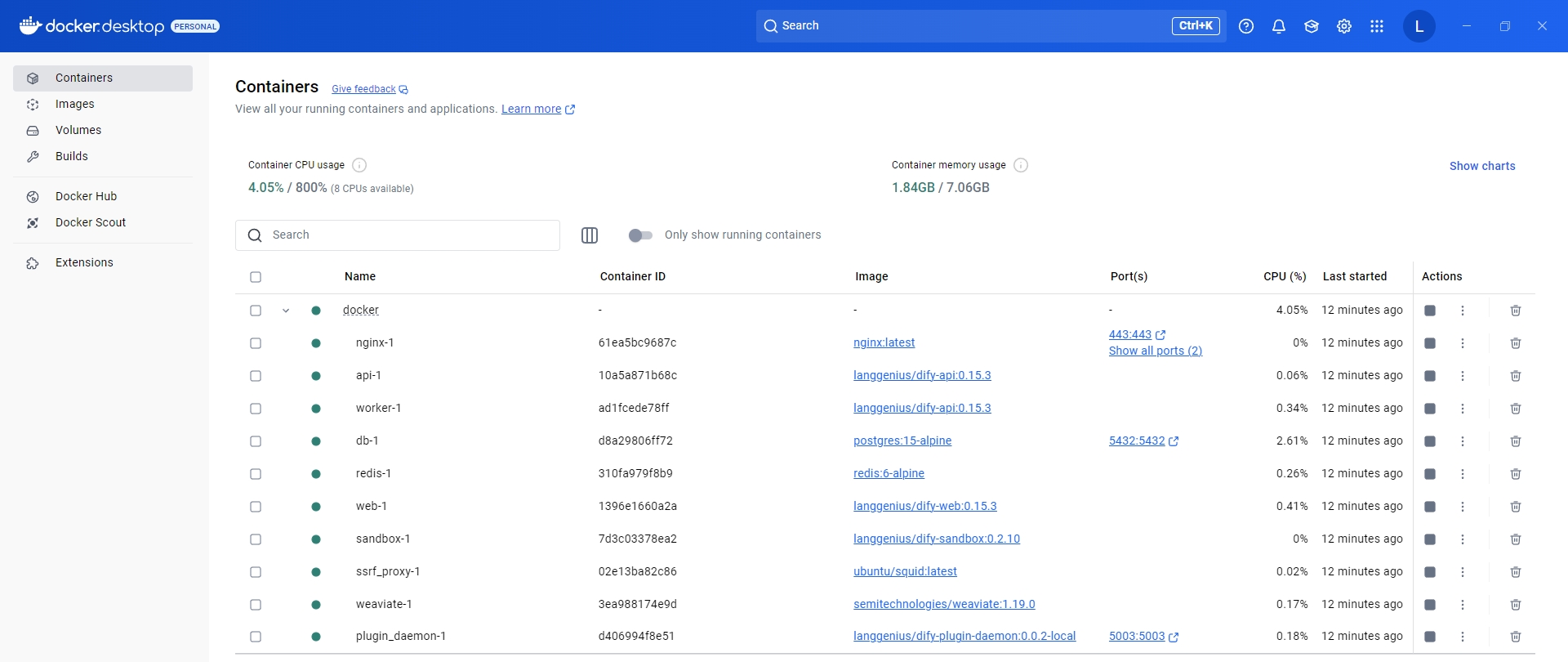Image resolution: width=1568 pixels, height=662 pixels.
Task: Delete the redis-1 container
Action: pyautogui.click(x=1516, y=474)
